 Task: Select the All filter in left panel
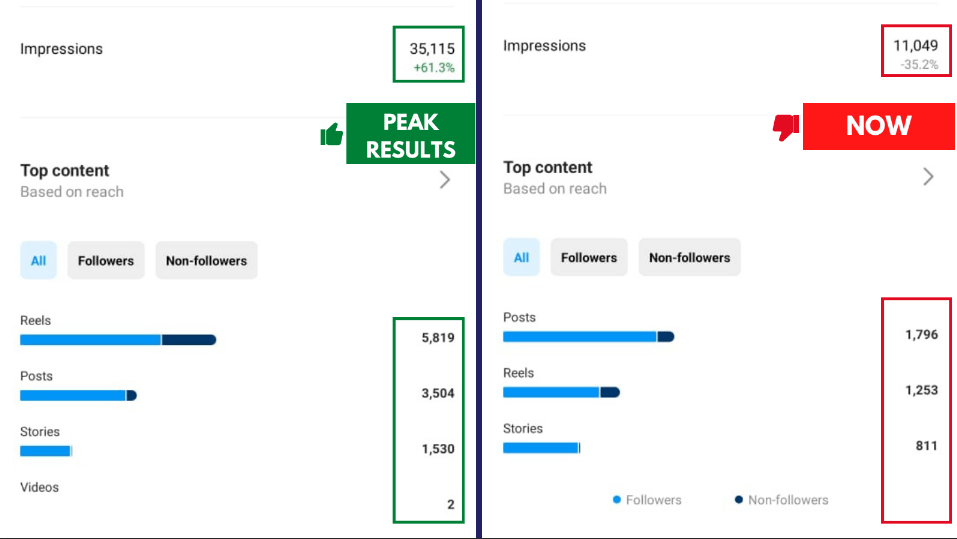coord(38,261)
